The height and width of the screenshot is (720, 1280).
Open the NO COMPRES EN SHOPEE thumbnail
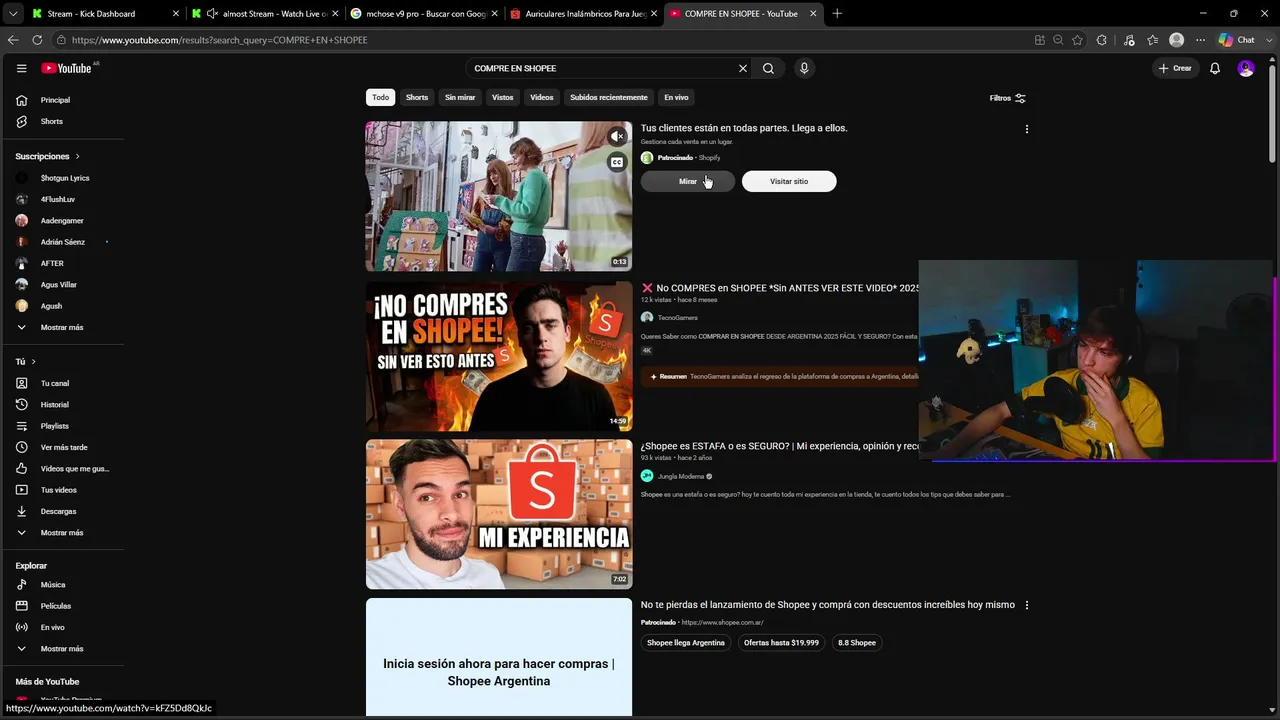point(499,356)
